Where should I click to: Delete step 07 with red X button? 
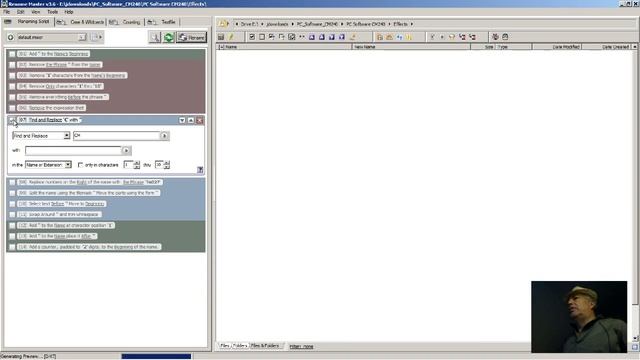pos(200,120)
